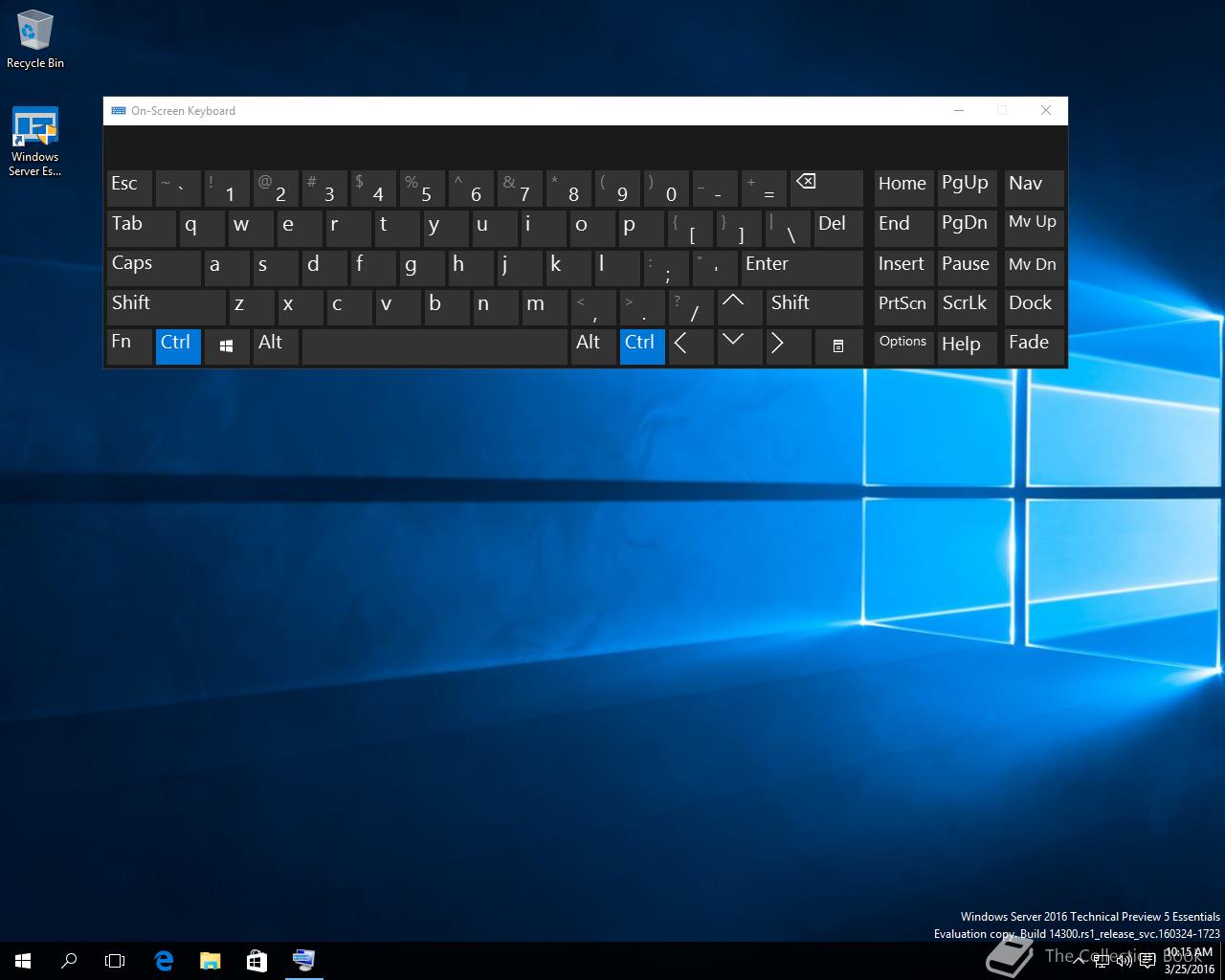Tap the Tab key

point(141,228)
